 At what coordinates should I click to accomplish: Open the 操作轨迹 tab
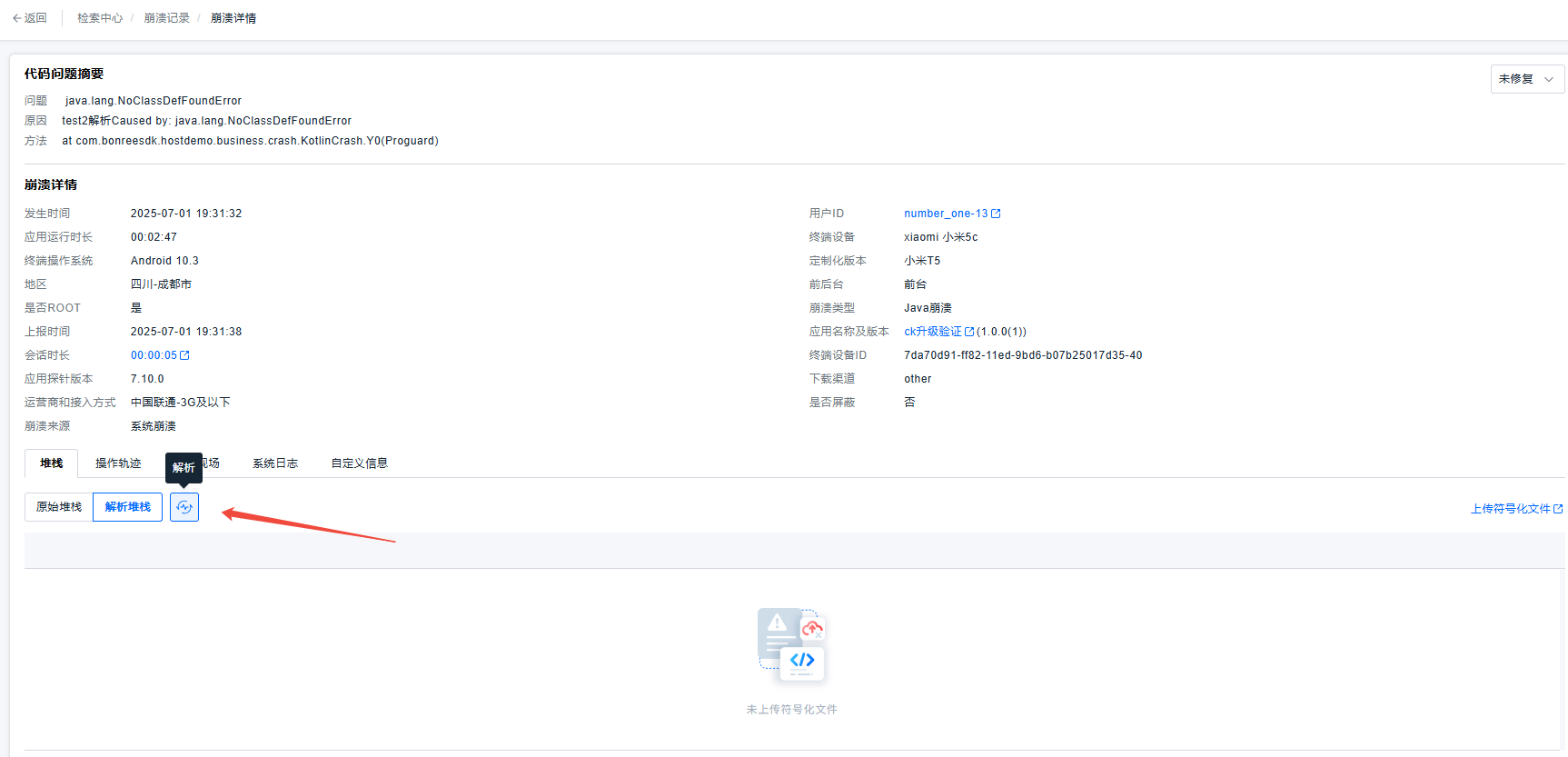(x=118, y=463)
